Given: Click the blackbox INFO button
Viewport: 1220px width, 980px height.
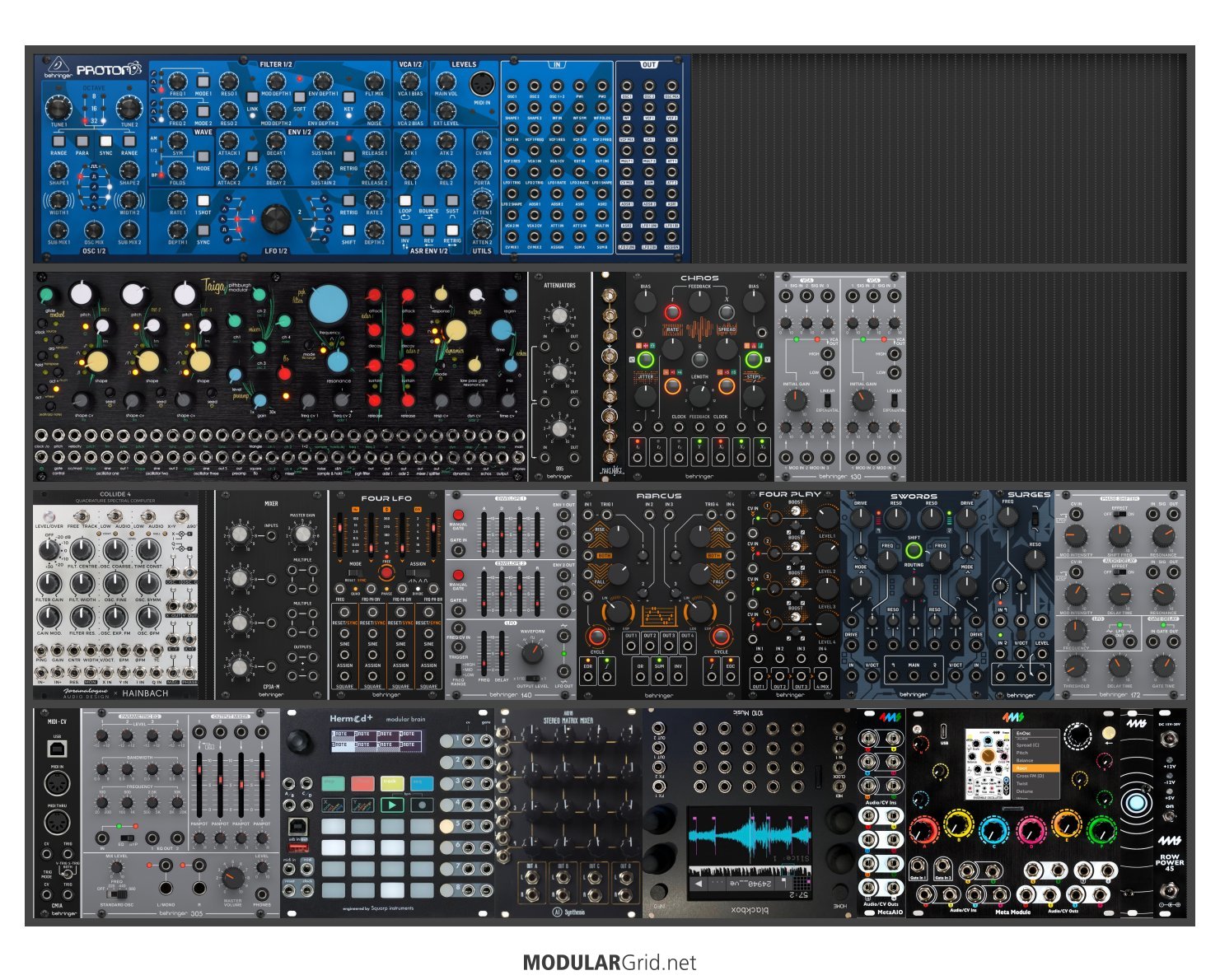Looking at the screenshot, I should pos(658,893).
